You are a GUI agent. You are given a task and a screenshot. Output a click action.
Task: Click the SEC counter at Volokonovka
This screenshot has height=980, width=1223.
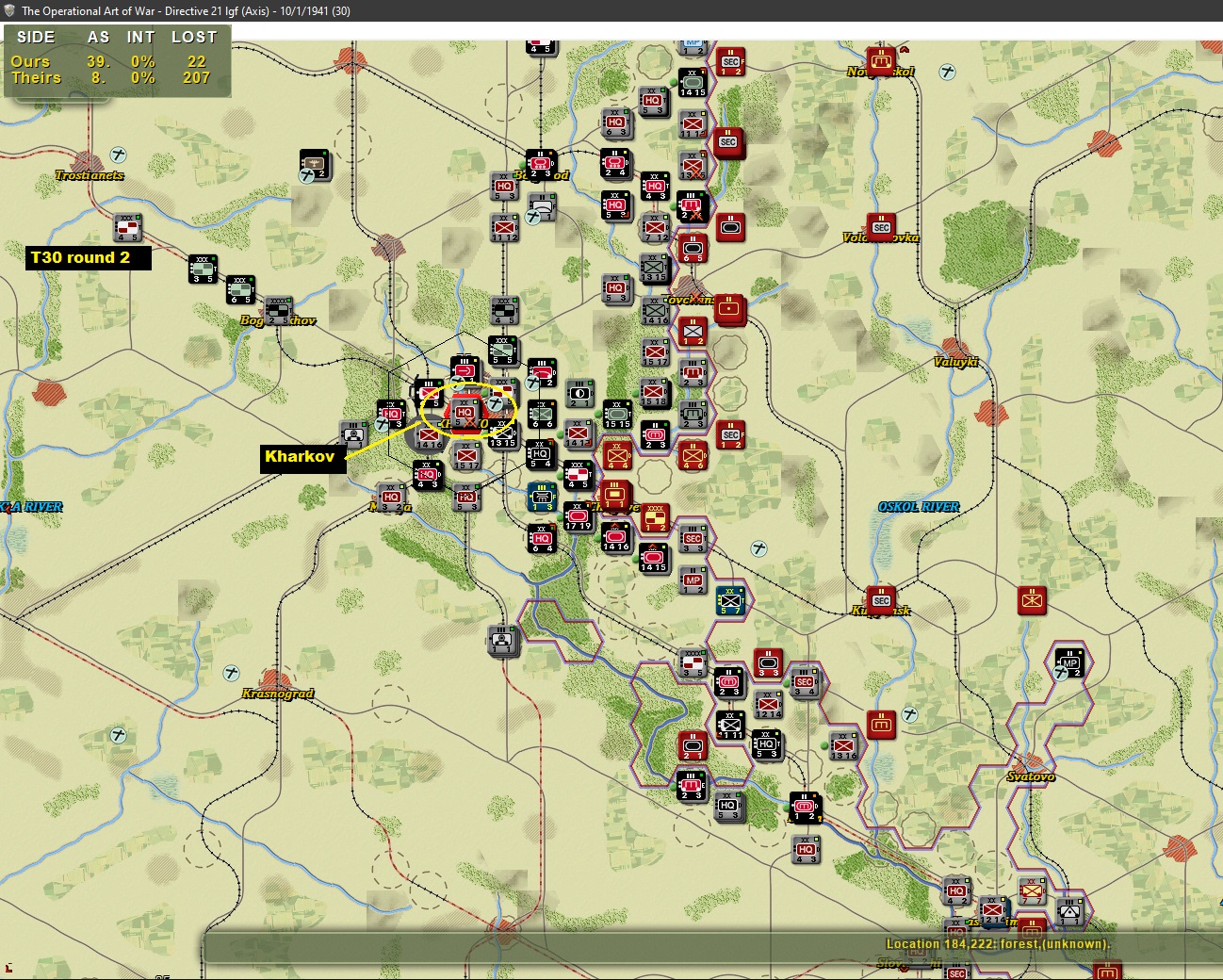881,227
